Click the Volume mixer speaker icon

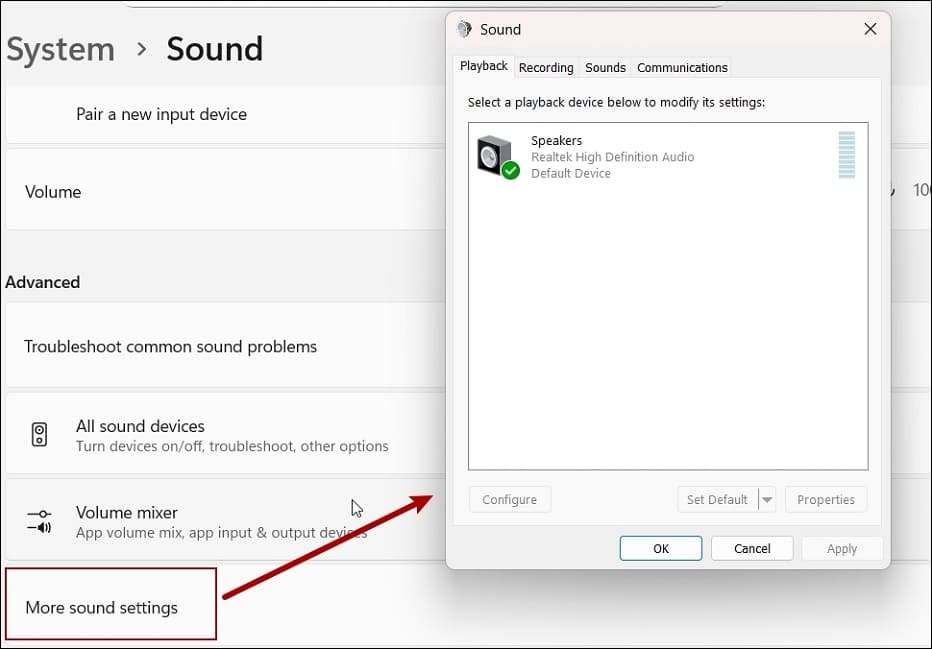38,521
